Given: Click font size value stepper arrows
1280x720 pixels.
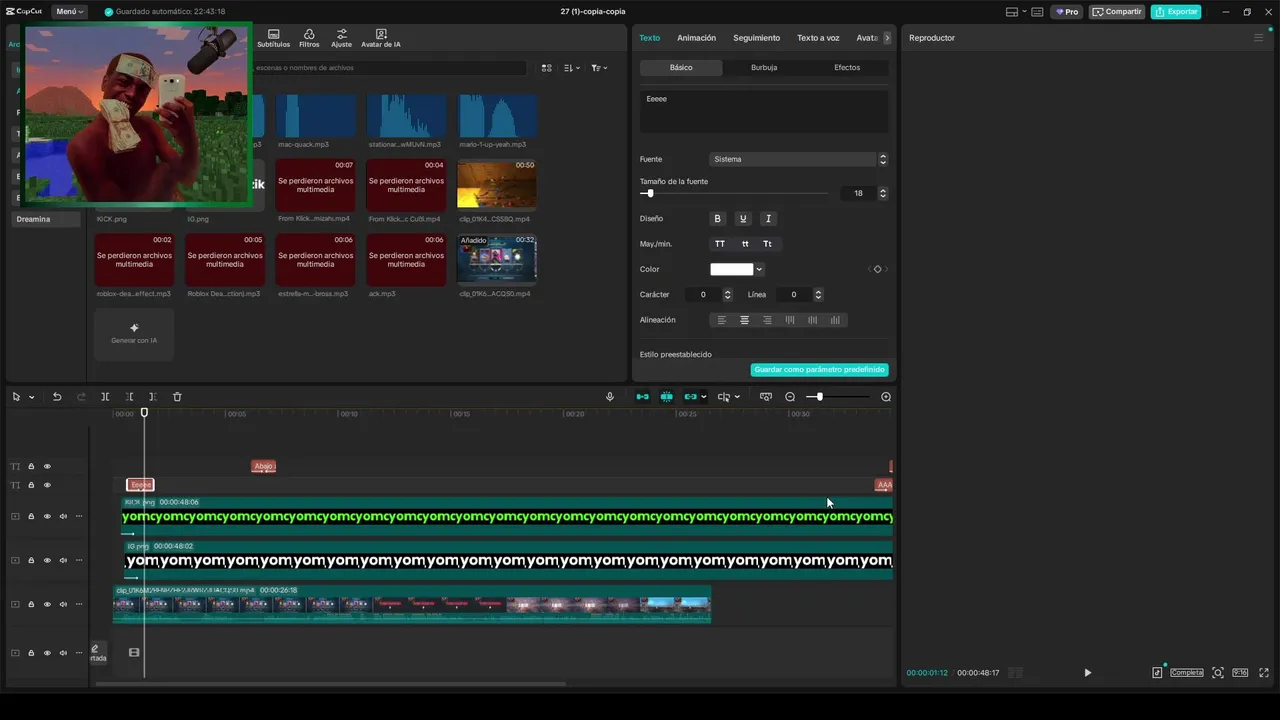Looking at the screenshot, I should (x=883, y=193).
